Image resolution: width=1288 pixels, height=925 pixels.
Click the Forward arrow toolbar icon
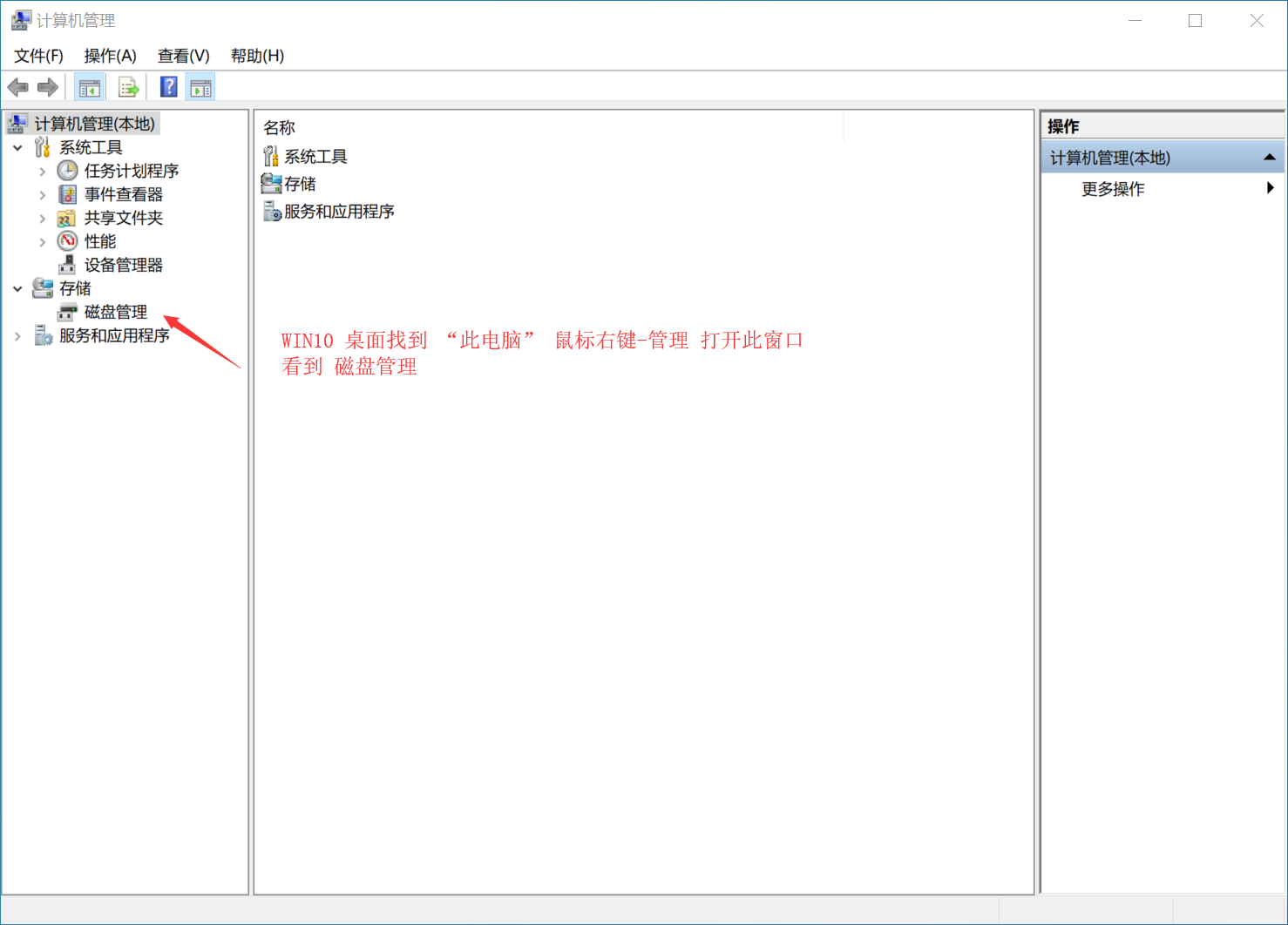click(x=48, y=87)
